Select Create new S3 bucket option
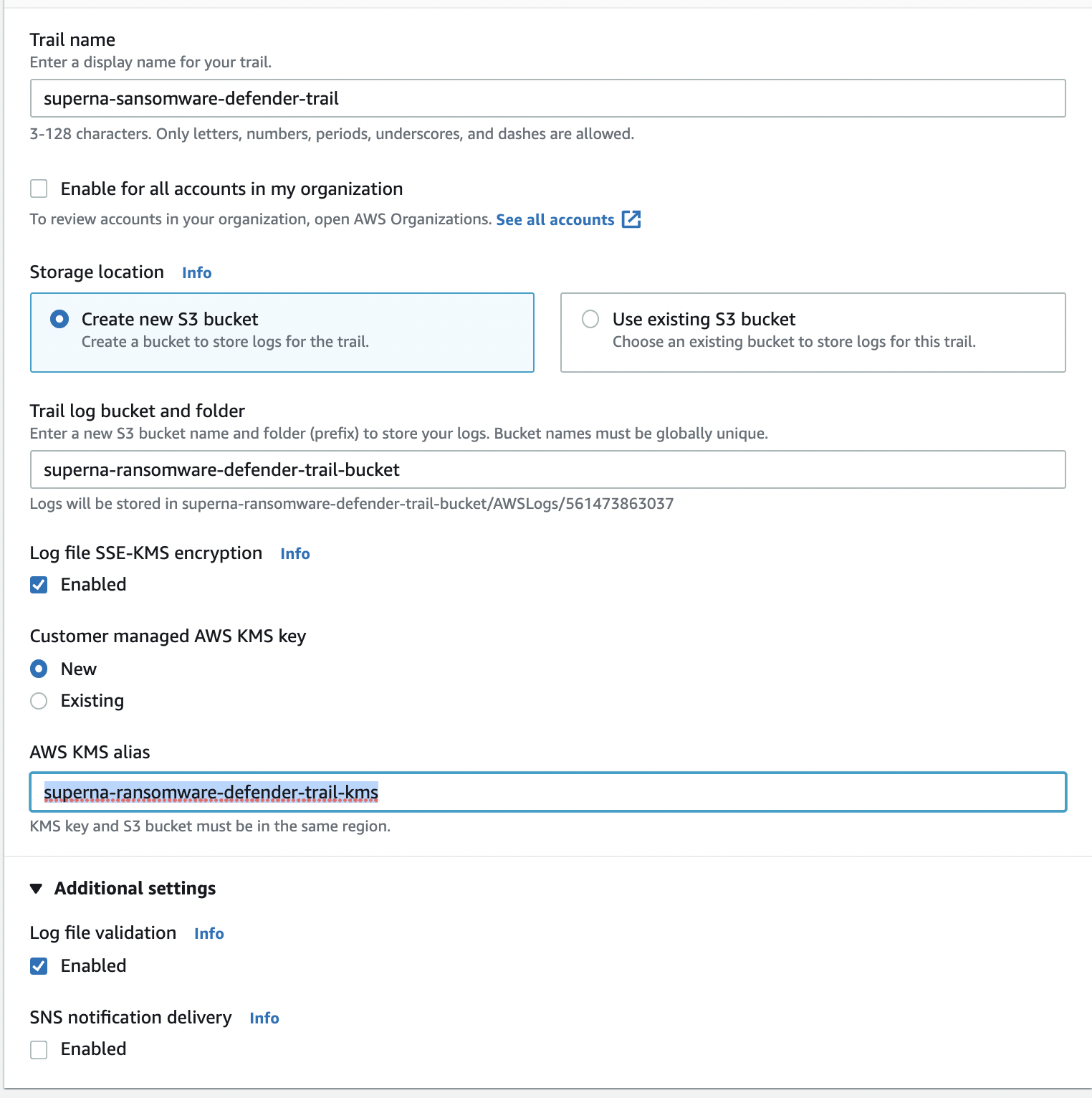1092x1098 pixels. tap(59, 319)
